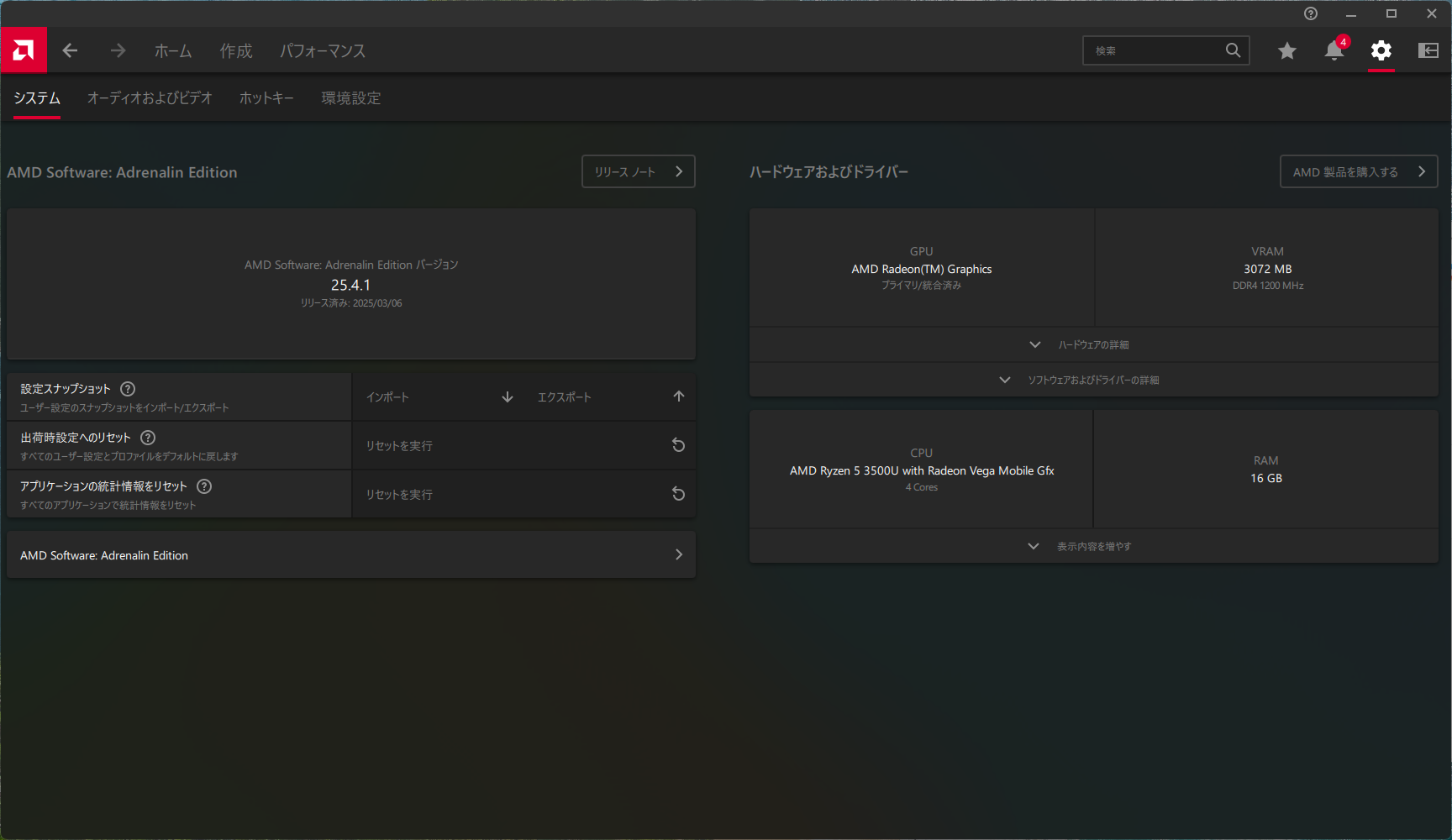Open favorites with the star icon
1452x840 pixels.
[x=1286, y=50]
